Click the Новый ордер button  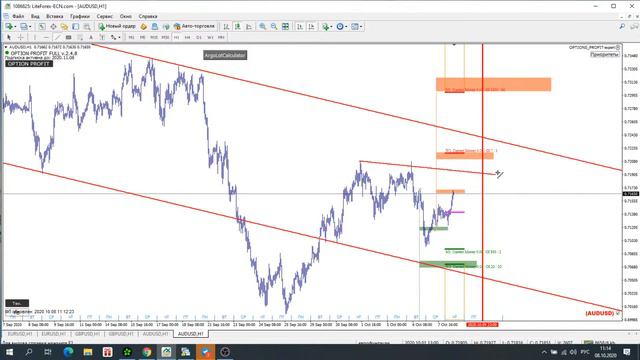pyautogui.click(x=117, y=27)
